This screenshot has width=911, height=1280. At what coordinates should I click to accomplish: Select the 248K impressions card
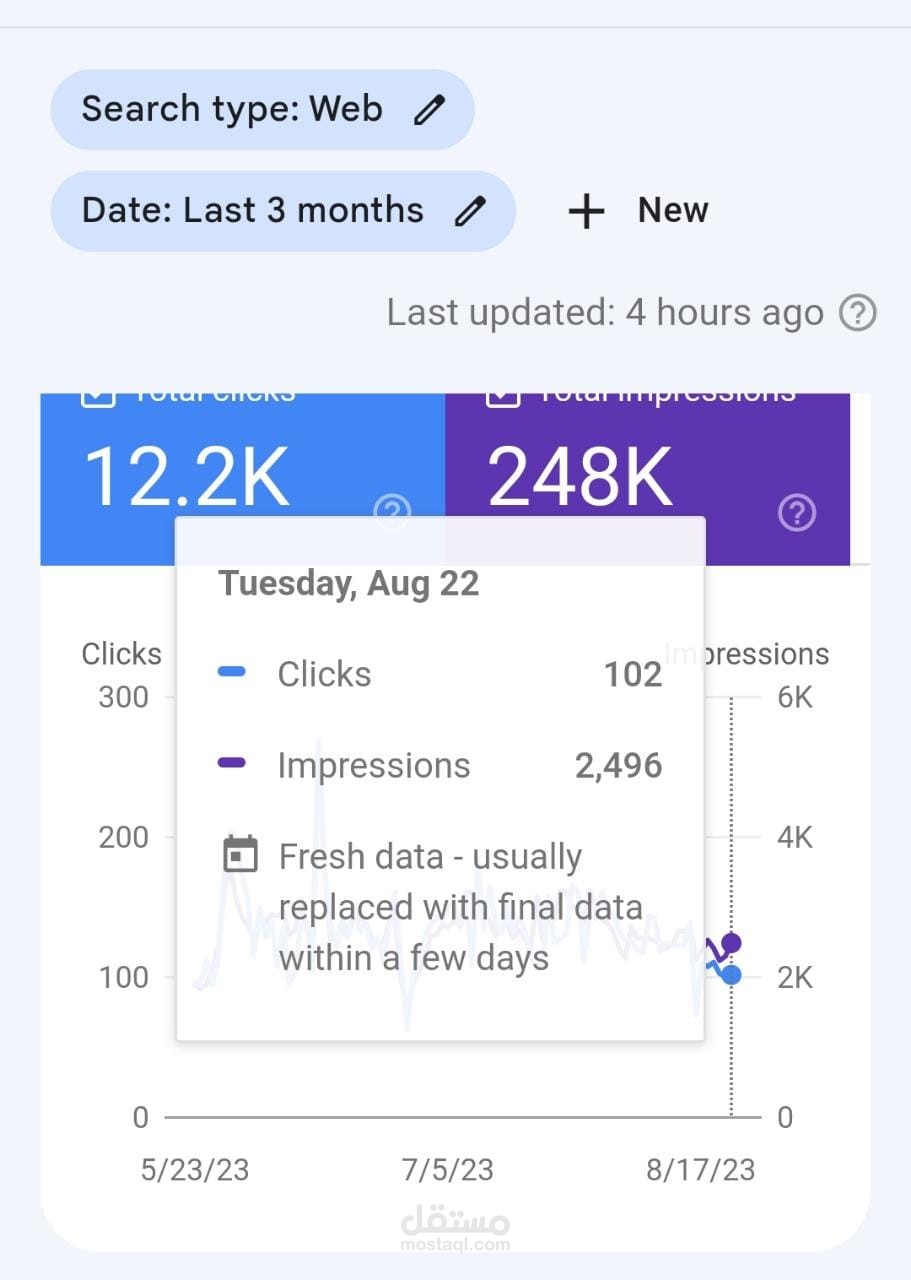(648, 479)
